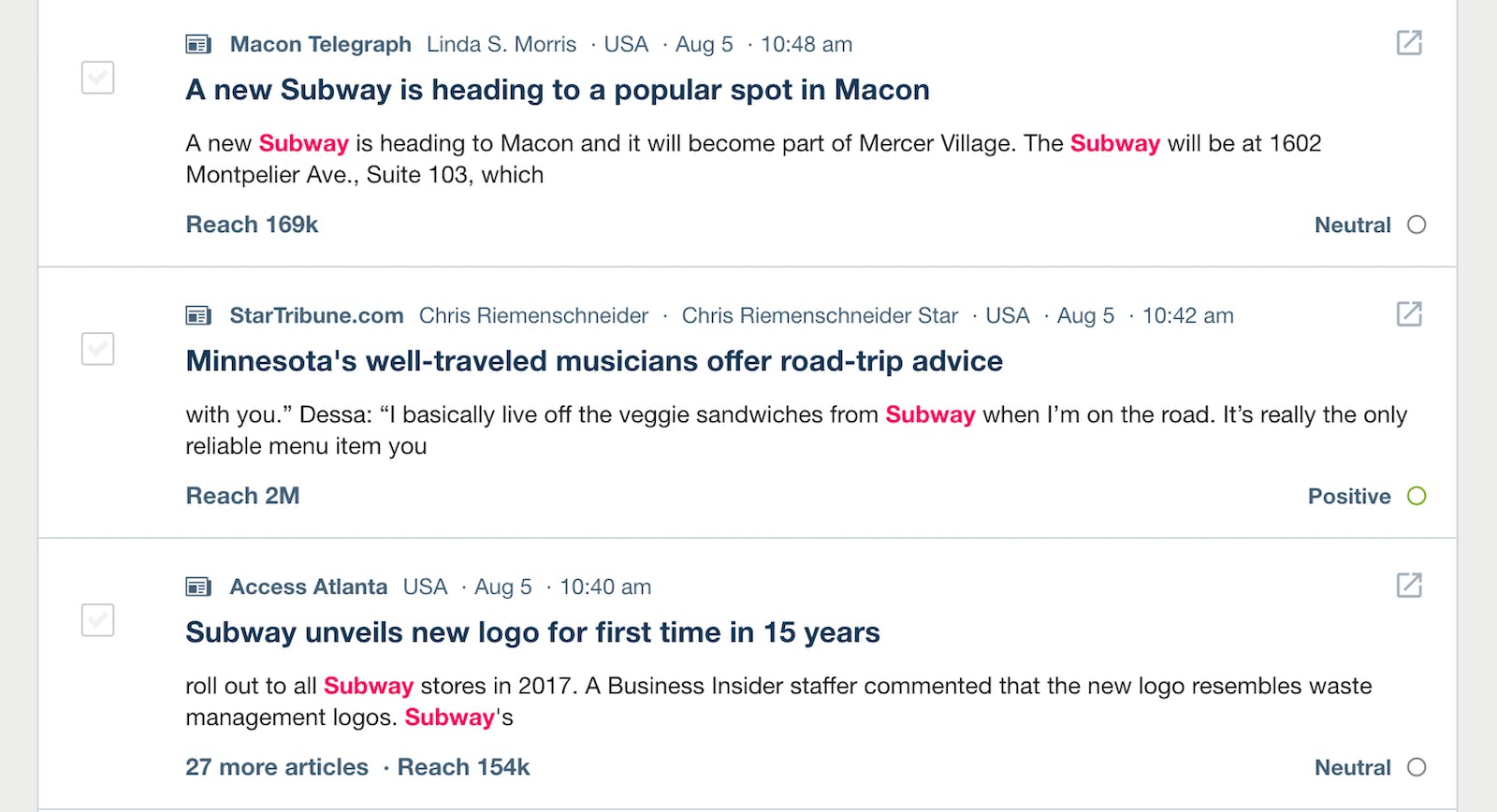
Task: Check the Subway new logo article checkbox
Action: pyautogui.click(x=98, y=620)
